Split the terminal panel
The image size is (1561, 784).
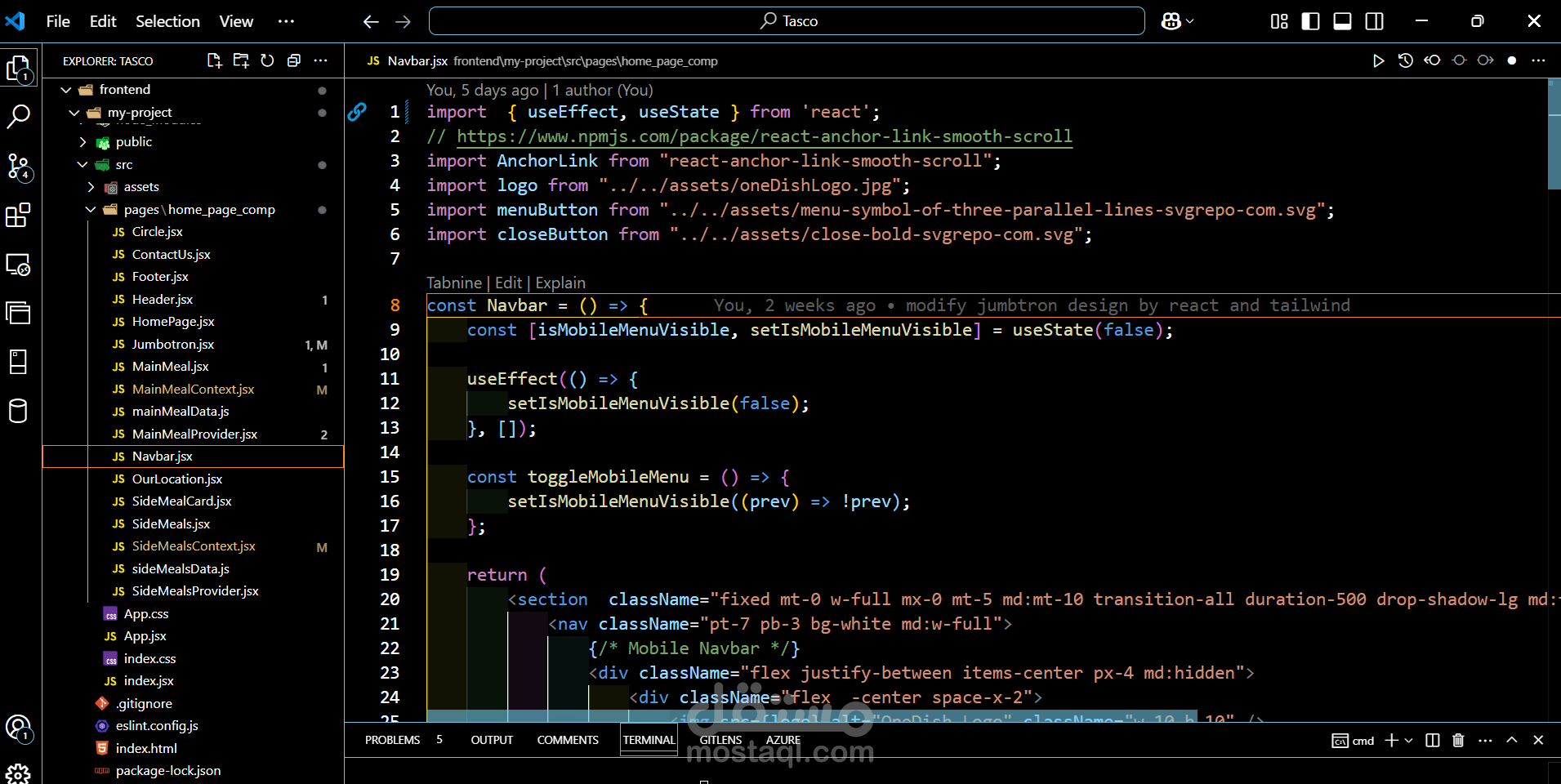(1432, 740)
